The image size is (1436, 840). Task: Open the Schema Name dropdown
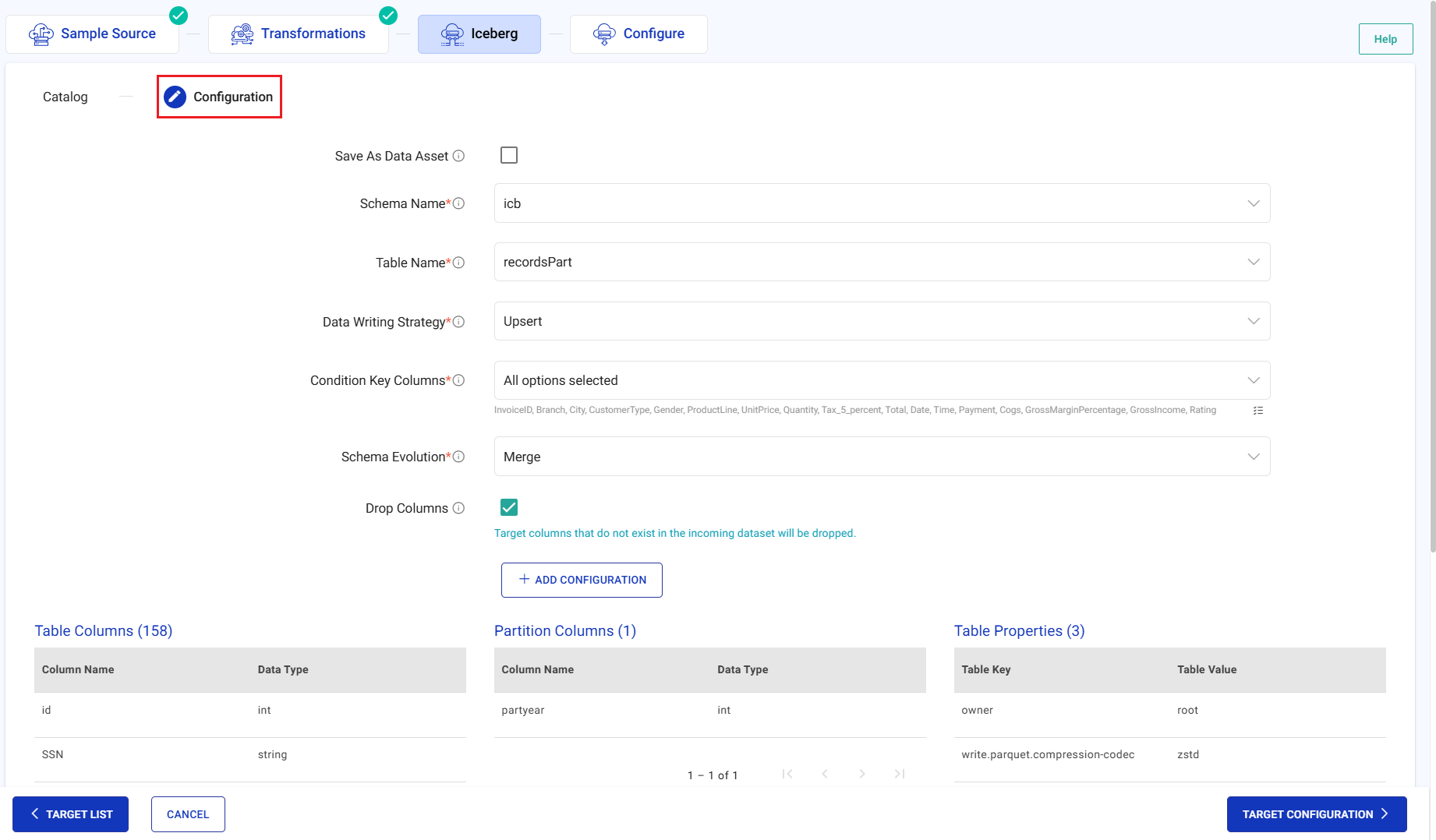click(881, 203)
